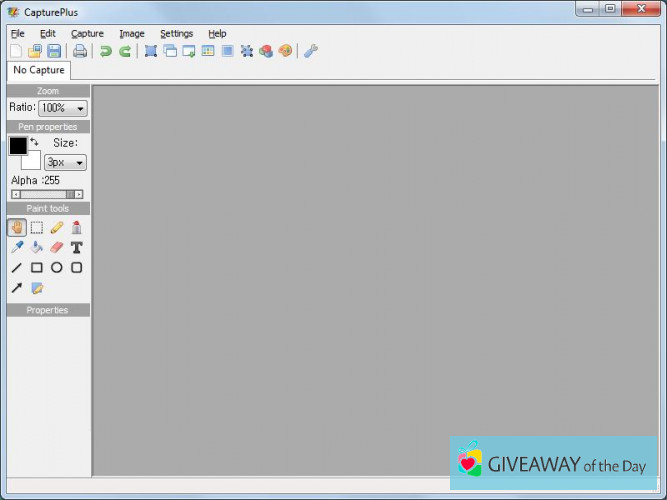Pick the Color picker eyedropper tool
This screenshot has width=667, height=500.
tap(17, 248)
